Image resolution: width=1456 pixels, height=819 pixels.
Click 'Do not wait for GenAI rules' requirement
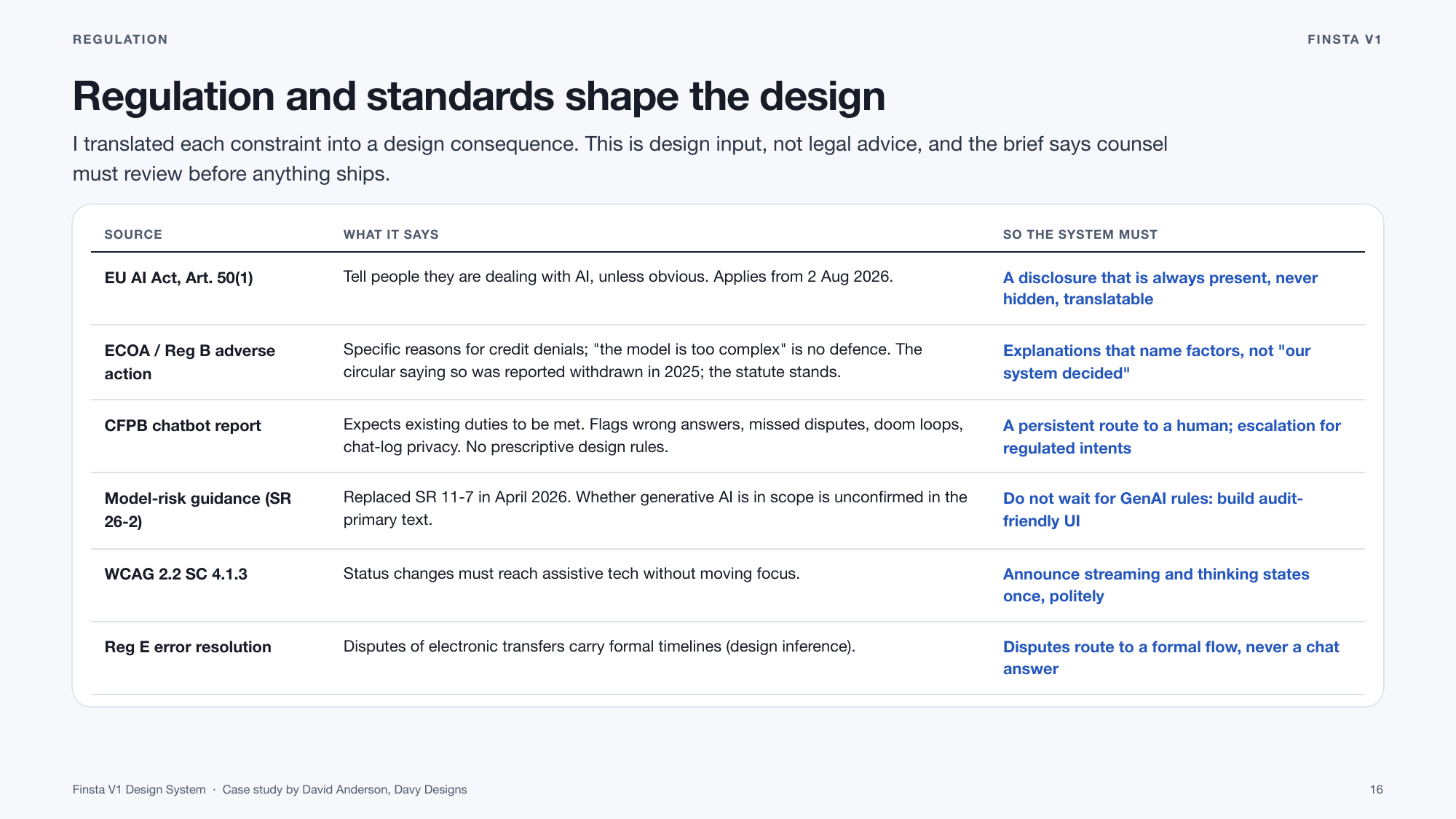tap(1153, 510)
